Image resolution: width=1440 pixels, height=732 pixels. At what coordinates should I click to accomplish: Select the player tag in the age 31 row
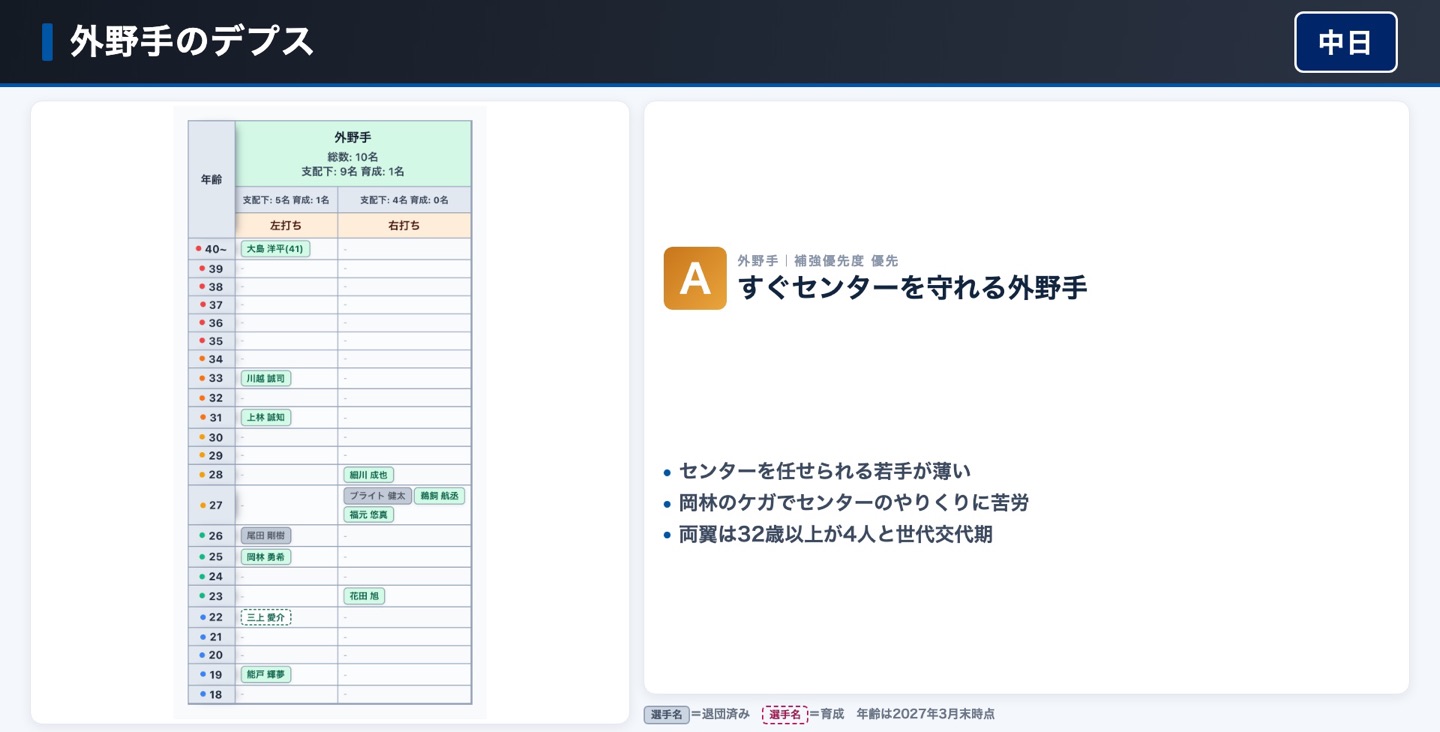pyautogui.click(x=266, y=417)
